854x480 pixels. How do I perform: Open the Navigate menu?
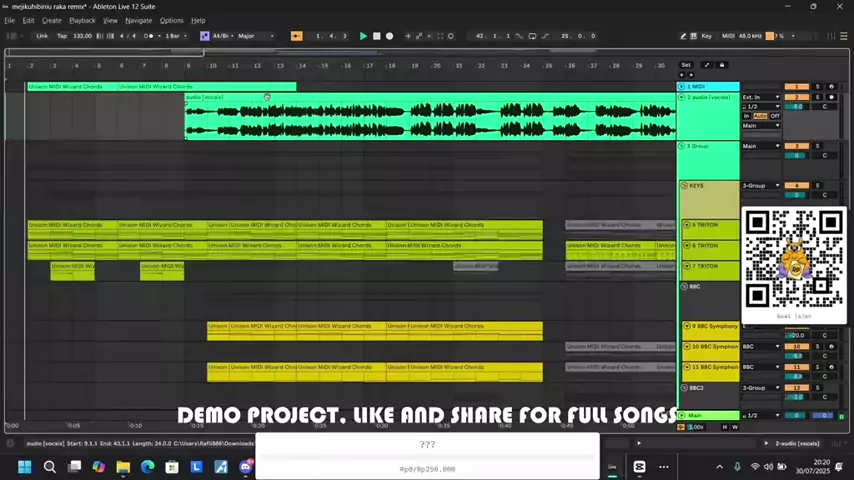[x=138, y=20]
